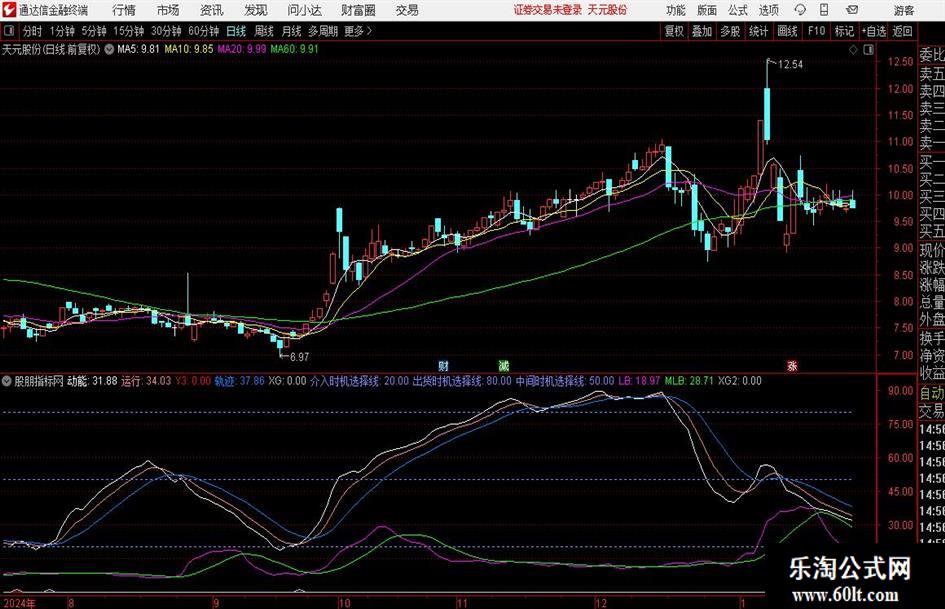Switch to the 60分钟 period tab
The width and height of the screenshot is (945, 609).
[x=203, y=31]
